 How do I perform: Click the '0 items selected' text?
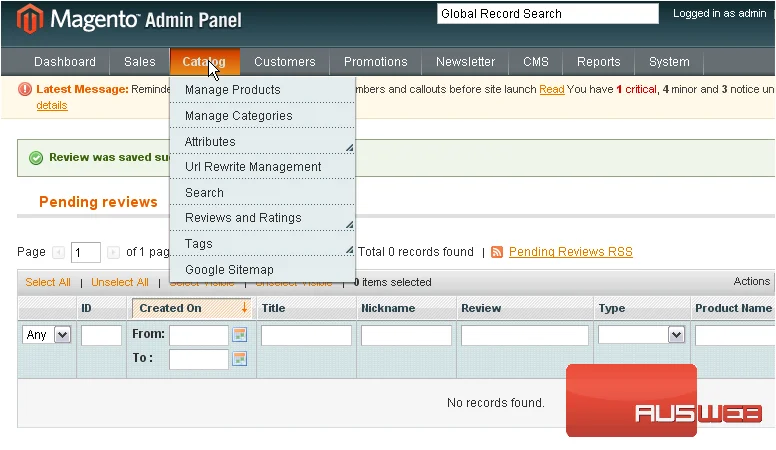[x=393, y=282]
